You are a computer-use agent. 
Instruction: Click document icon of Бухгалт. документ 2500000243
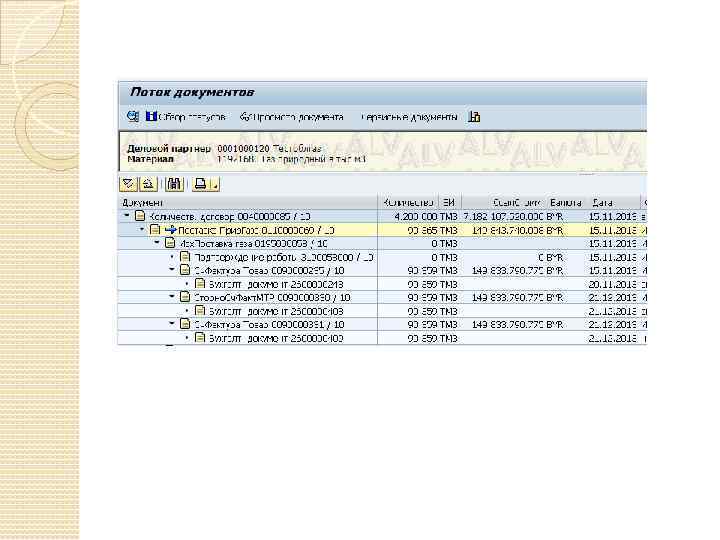click(200, 283)
